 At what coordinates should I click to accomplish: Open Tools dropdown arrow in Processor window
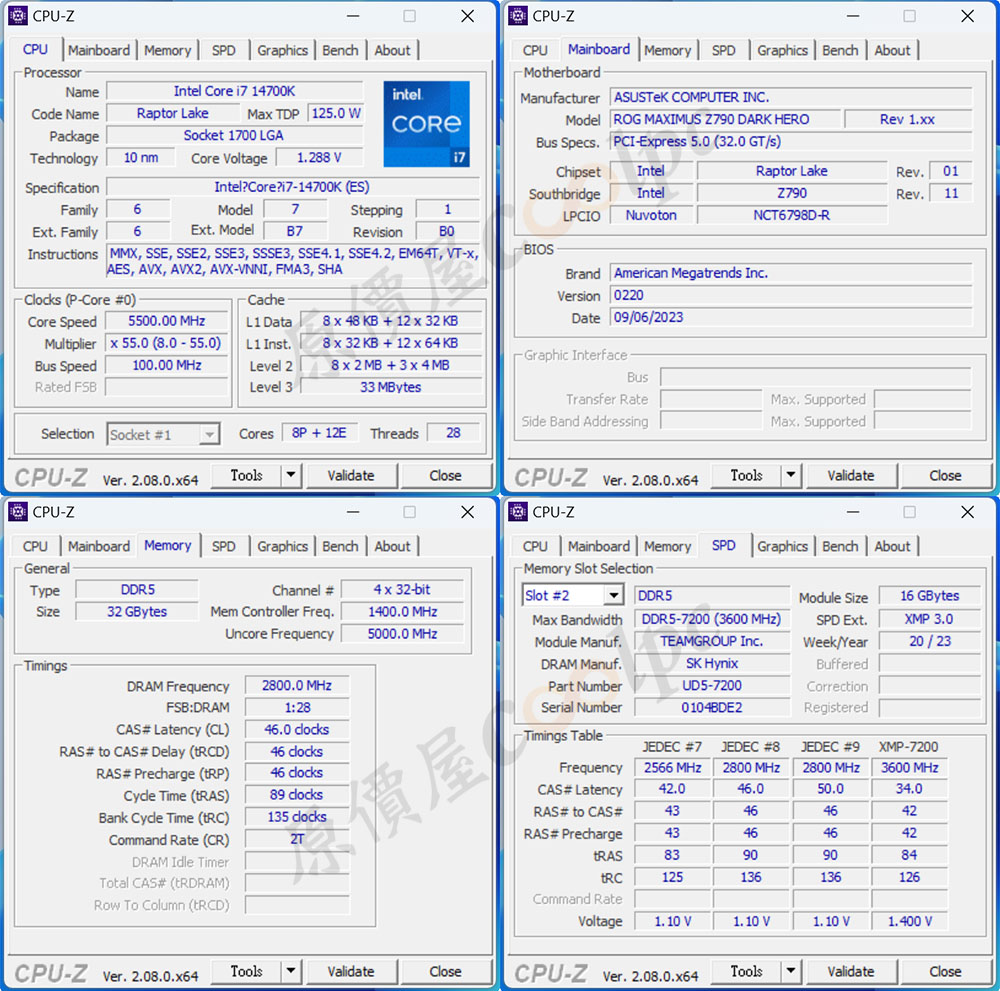290,476
